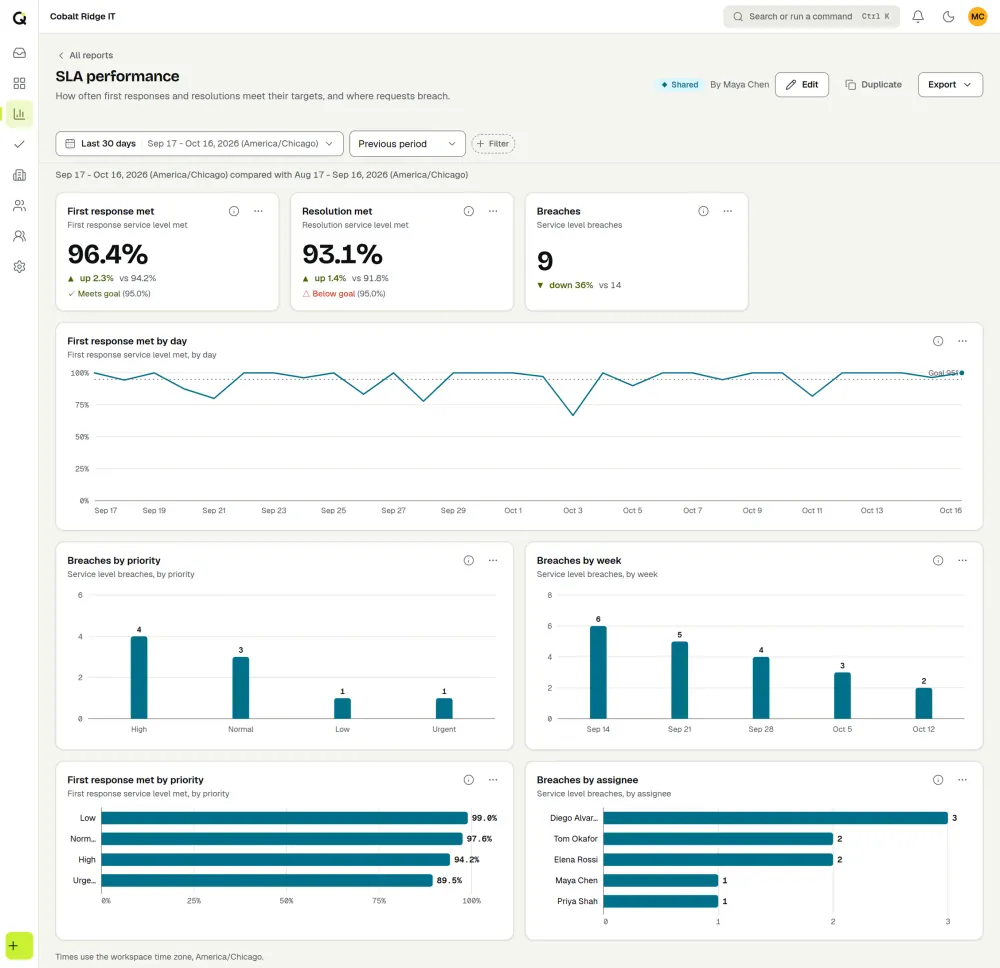The width and height of the screenshot is (1000, 968).
Task: Click the 'Below goal' warning text
Action: (333, 294)
